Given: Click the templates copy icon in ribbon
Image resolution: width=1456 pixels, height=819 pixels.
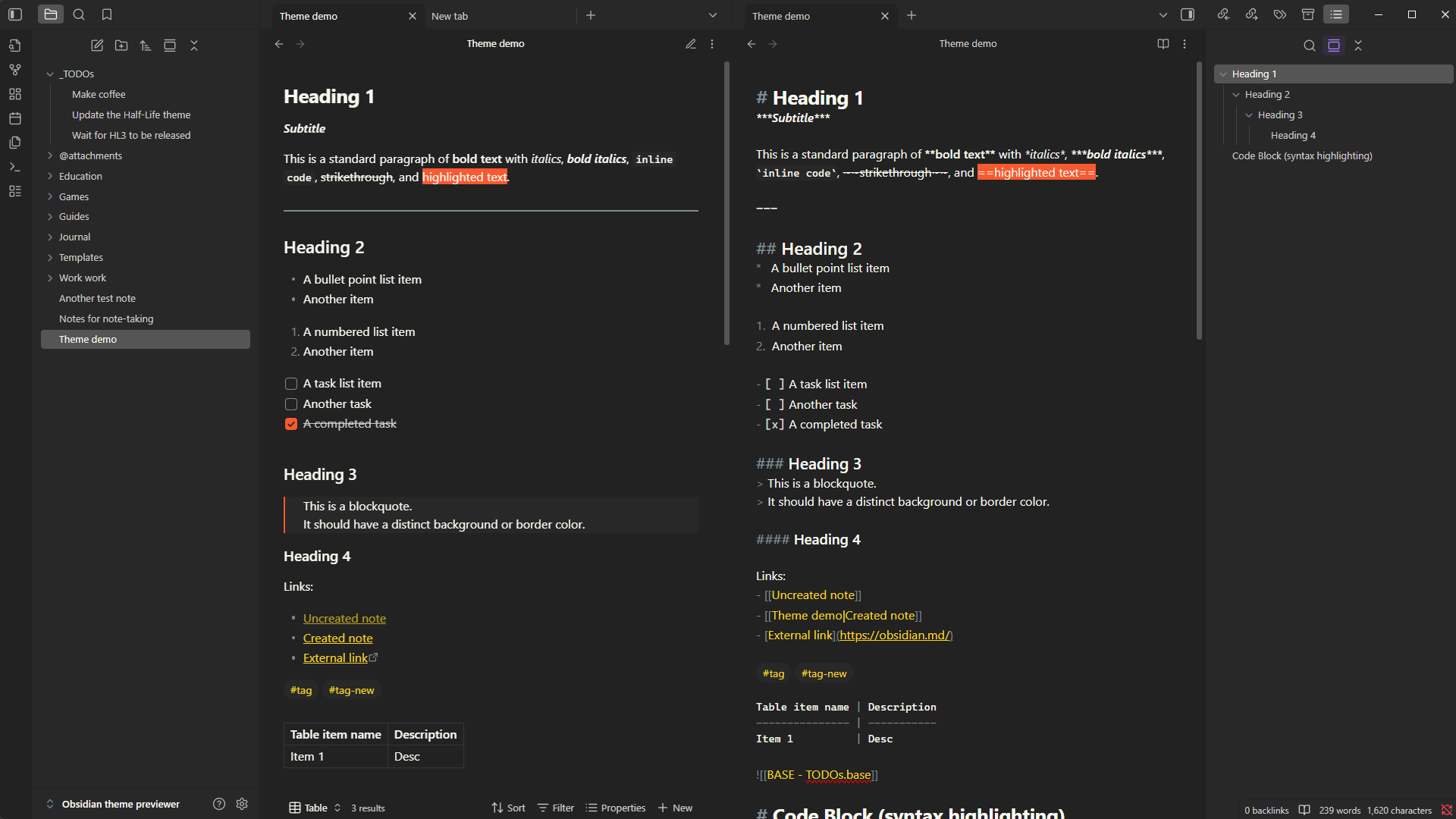Looking at the screenshot, I should 15,143.
